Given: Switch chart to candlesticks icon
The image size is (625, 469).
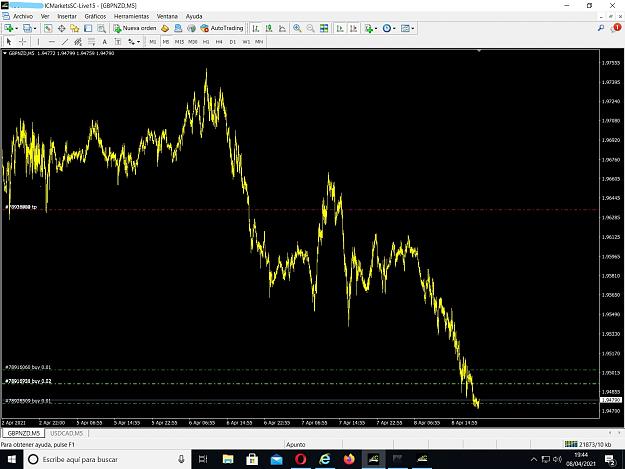Looking at the screenshot, I should [269, 28].
